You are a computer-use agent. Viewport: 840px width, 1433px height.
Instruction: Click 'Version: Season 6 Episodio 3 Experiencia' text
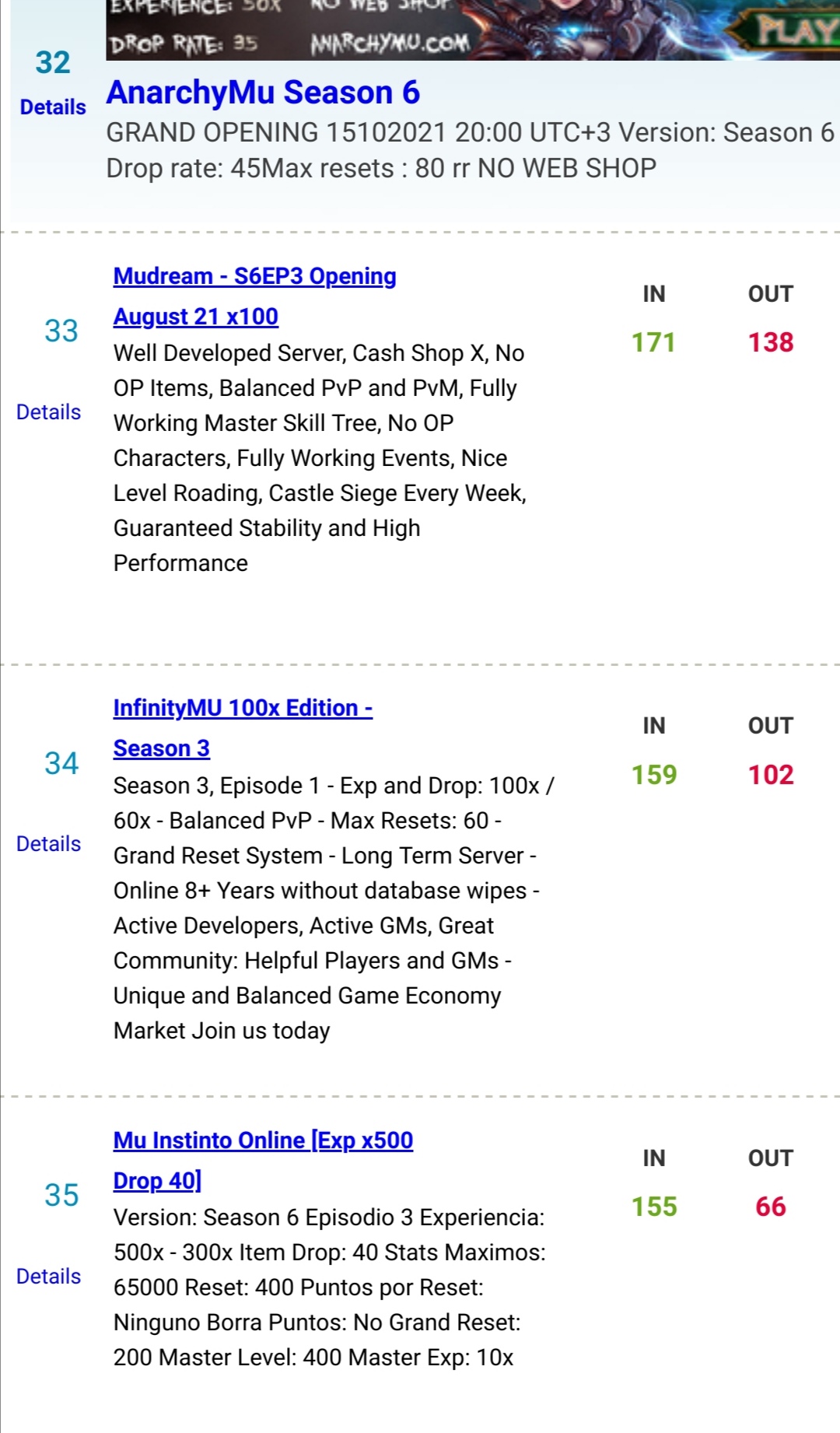point(329,1218)
